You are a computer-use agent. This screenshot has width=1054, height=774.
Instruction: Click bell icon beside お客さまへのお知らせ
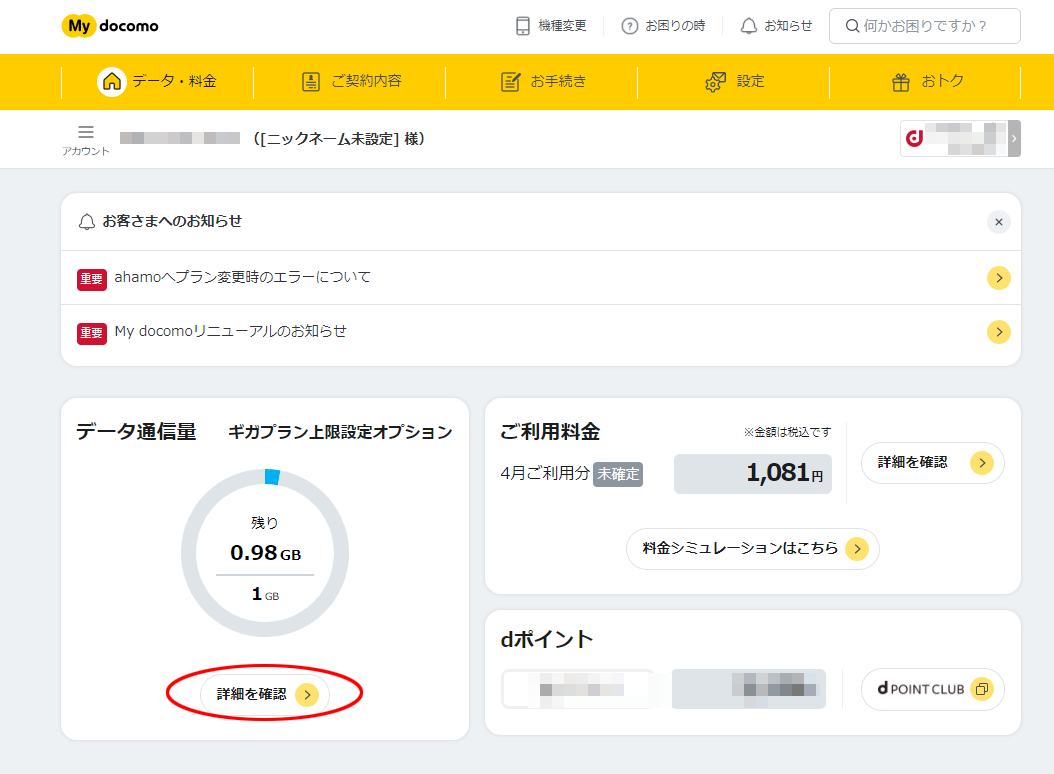(87, 222)
